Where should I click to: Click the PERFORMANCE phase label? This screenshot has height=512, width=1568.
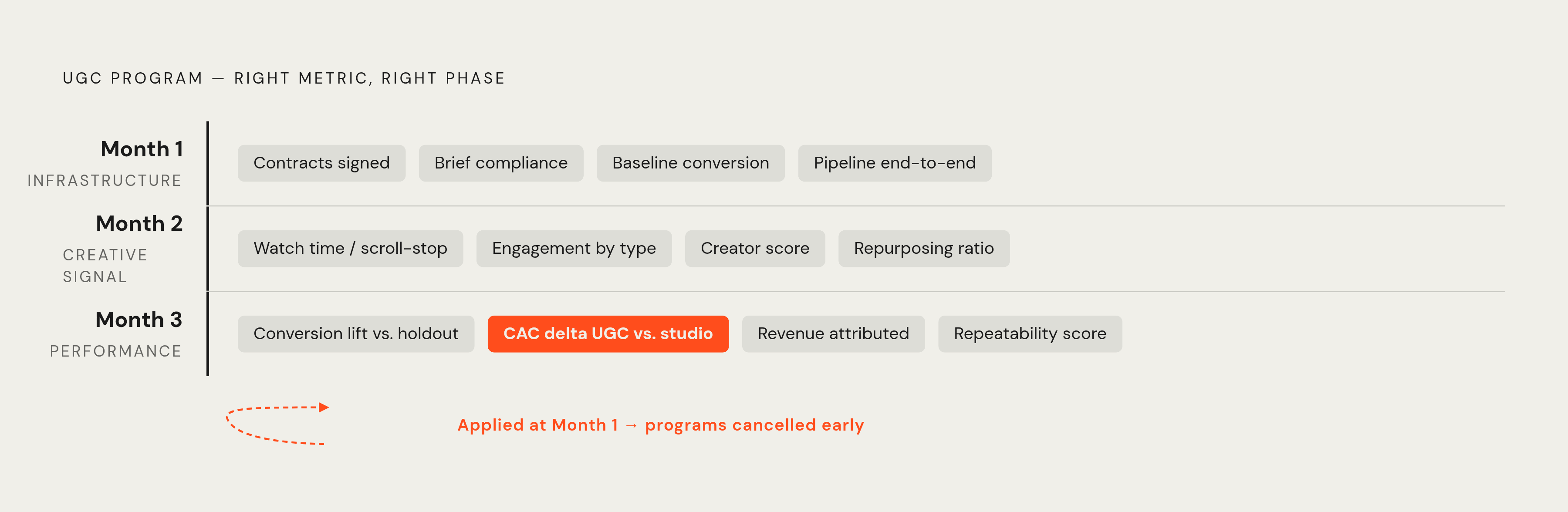(x=116, y=351)
